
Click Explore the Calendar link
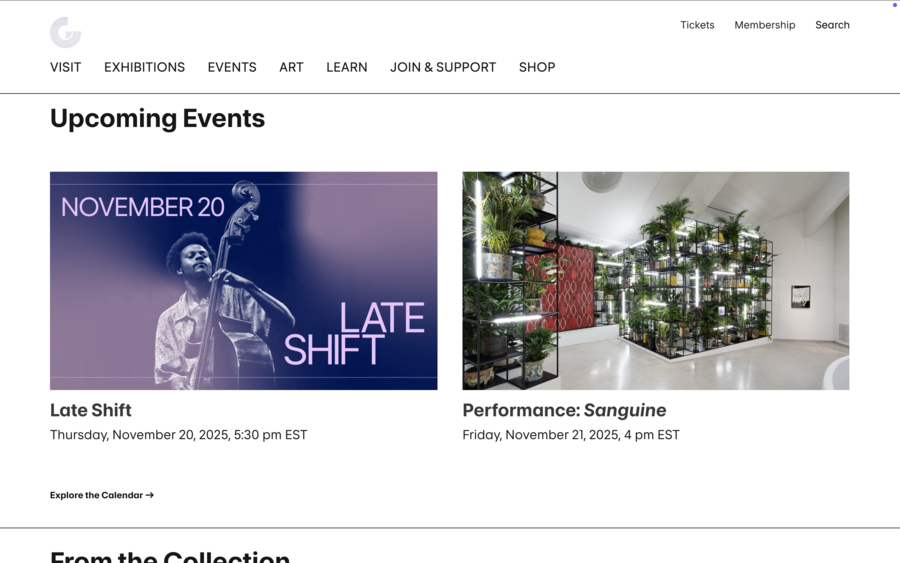click(x=96, y=495)
